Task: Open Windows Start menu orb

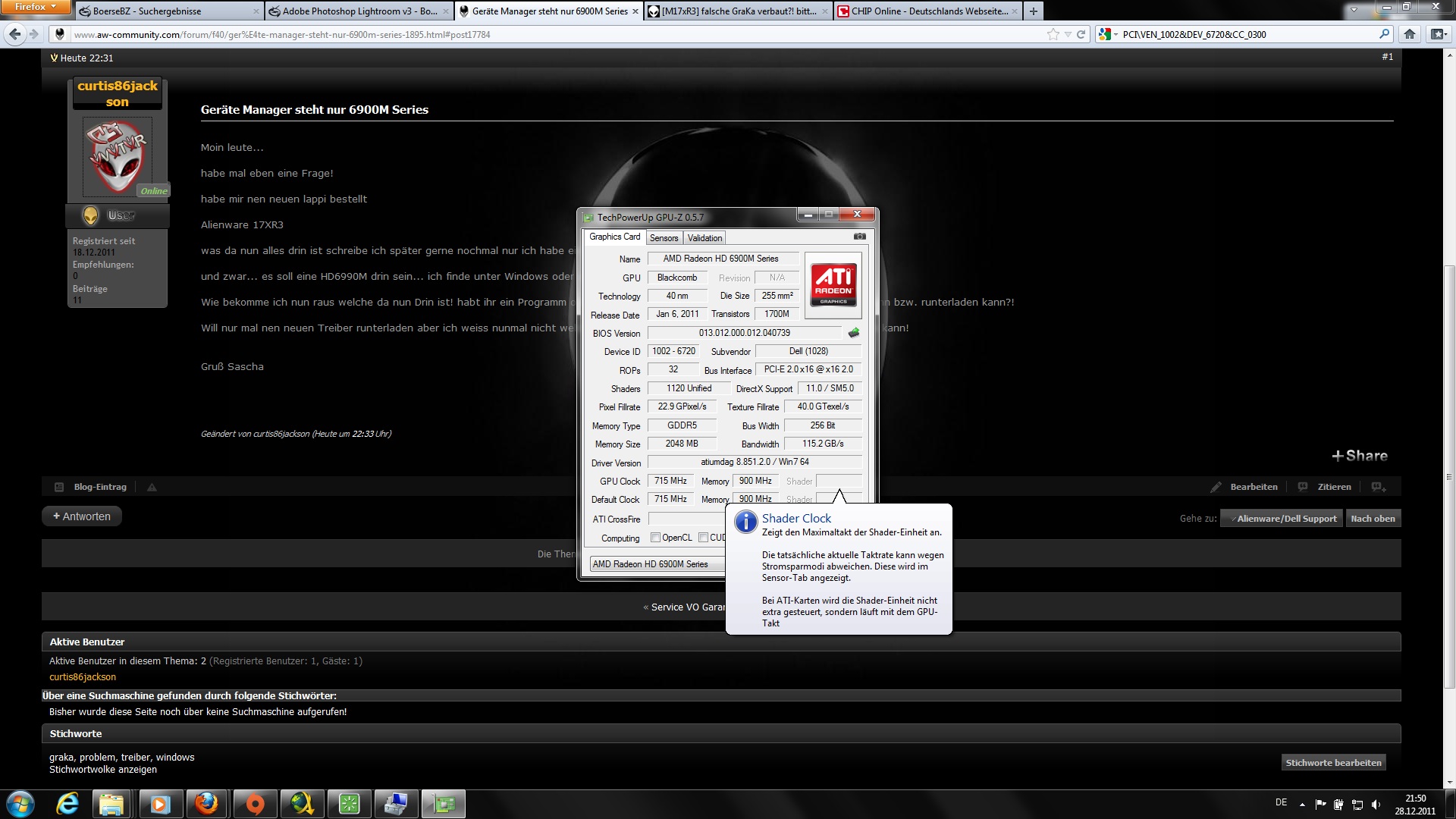Action: [x=20, y=804]
